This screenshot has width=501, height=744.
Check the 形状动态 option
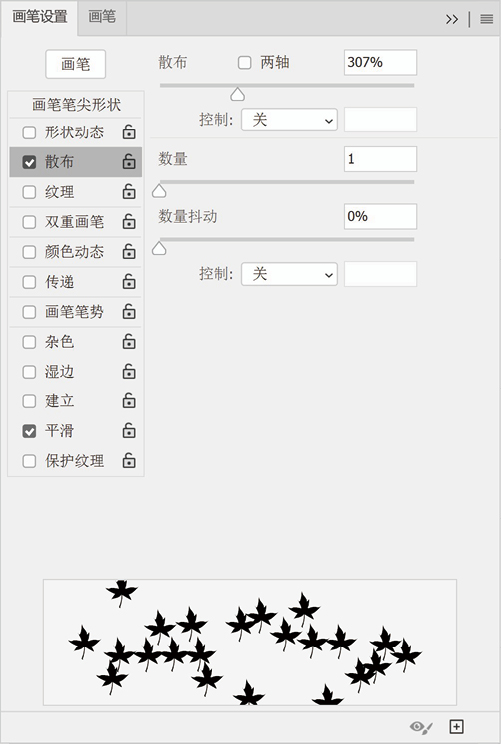pyautogui.click(x=29, y=132)
